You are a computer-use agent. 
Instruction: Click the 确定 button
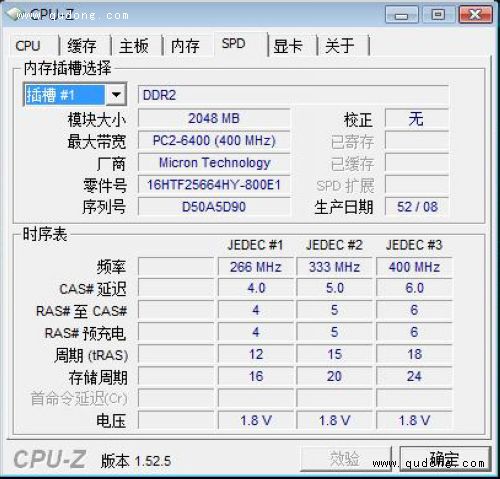click(x=446, y=459)
